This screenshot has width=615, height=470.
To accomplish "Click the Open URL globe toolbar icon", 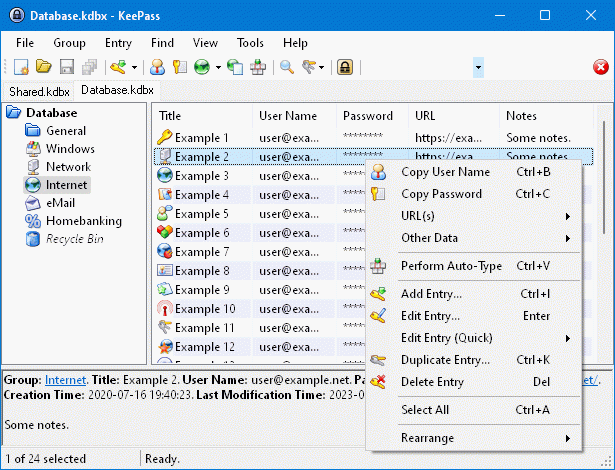I will point(202,67).
